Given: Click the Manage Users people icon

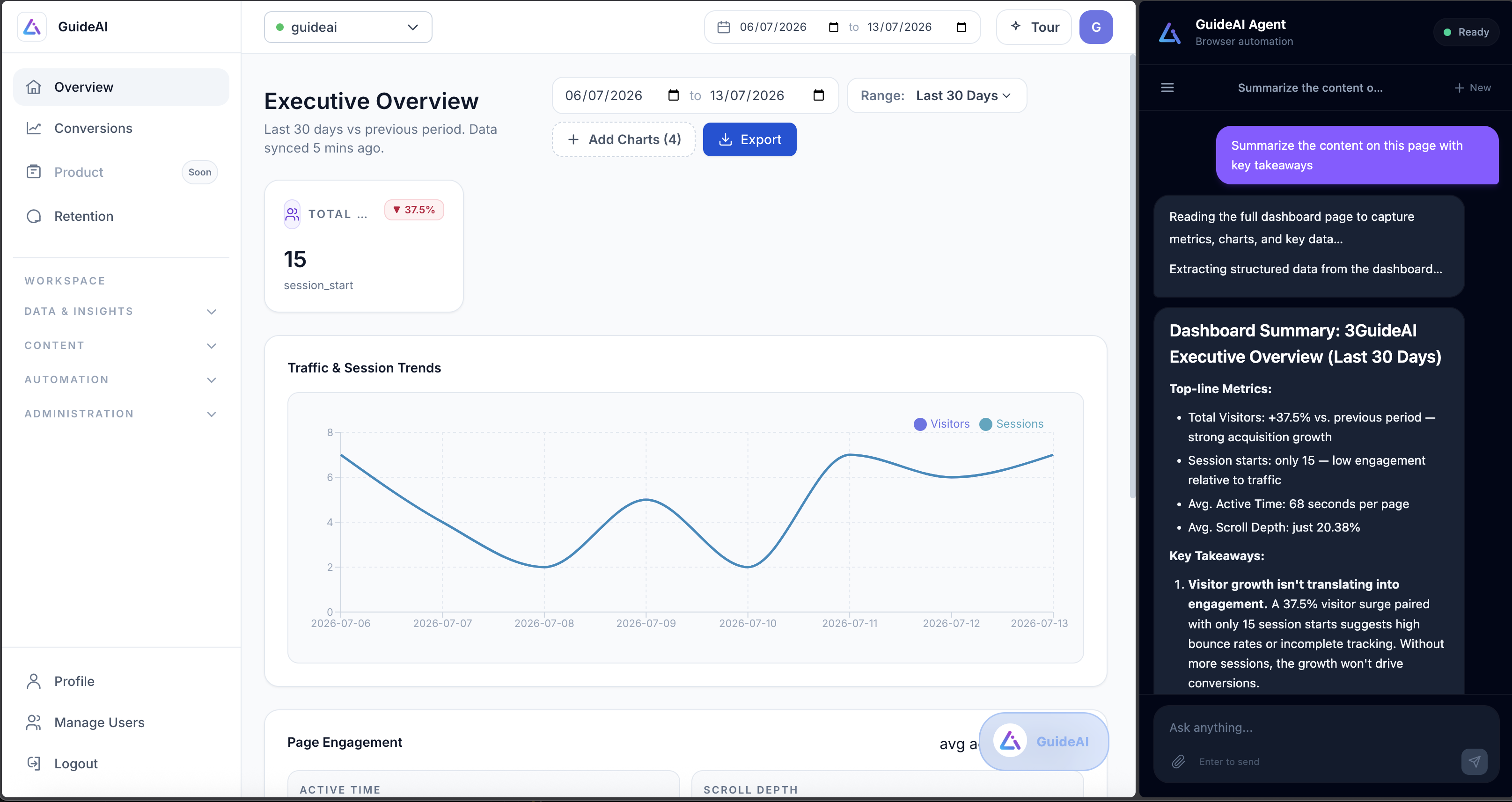Looking at the screenshot, I should coord(33,722).
